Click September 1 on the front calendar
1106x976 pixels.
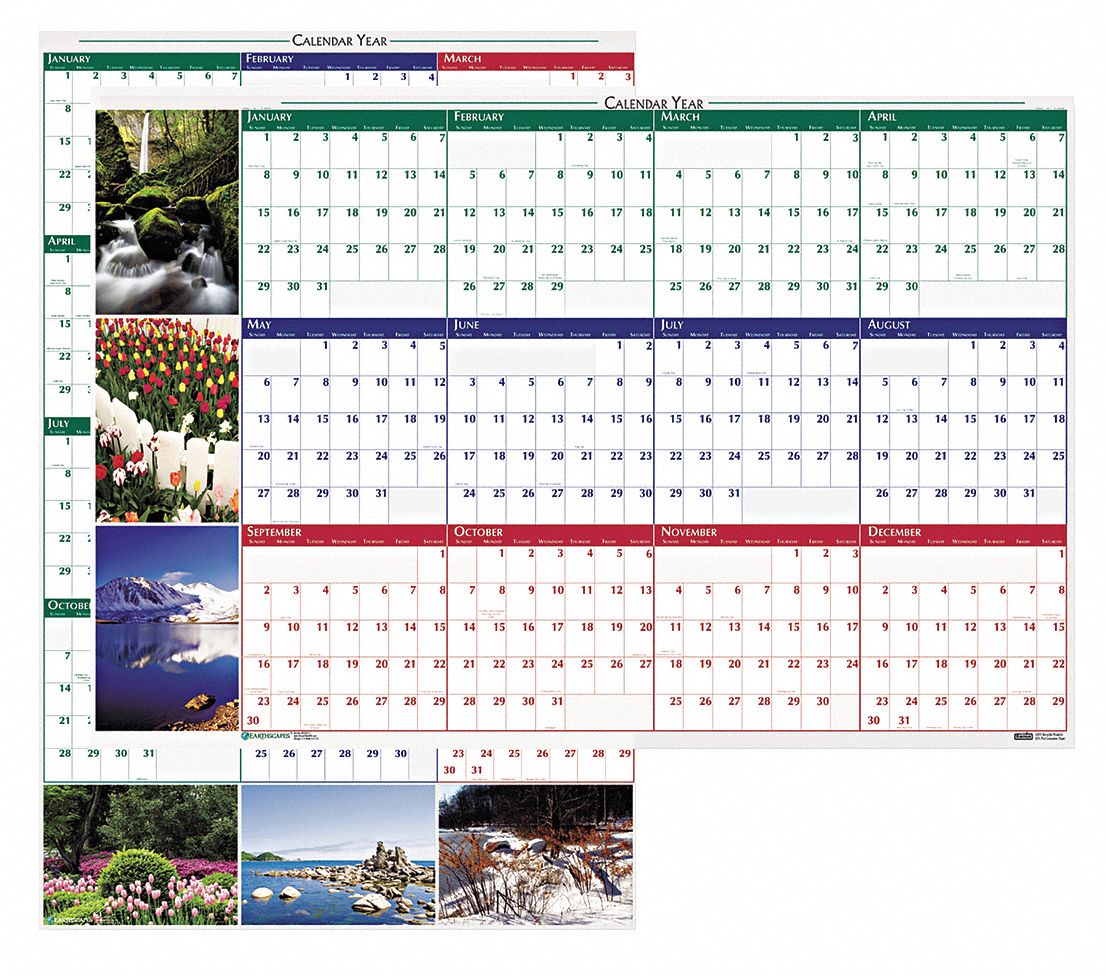(433, 564)
